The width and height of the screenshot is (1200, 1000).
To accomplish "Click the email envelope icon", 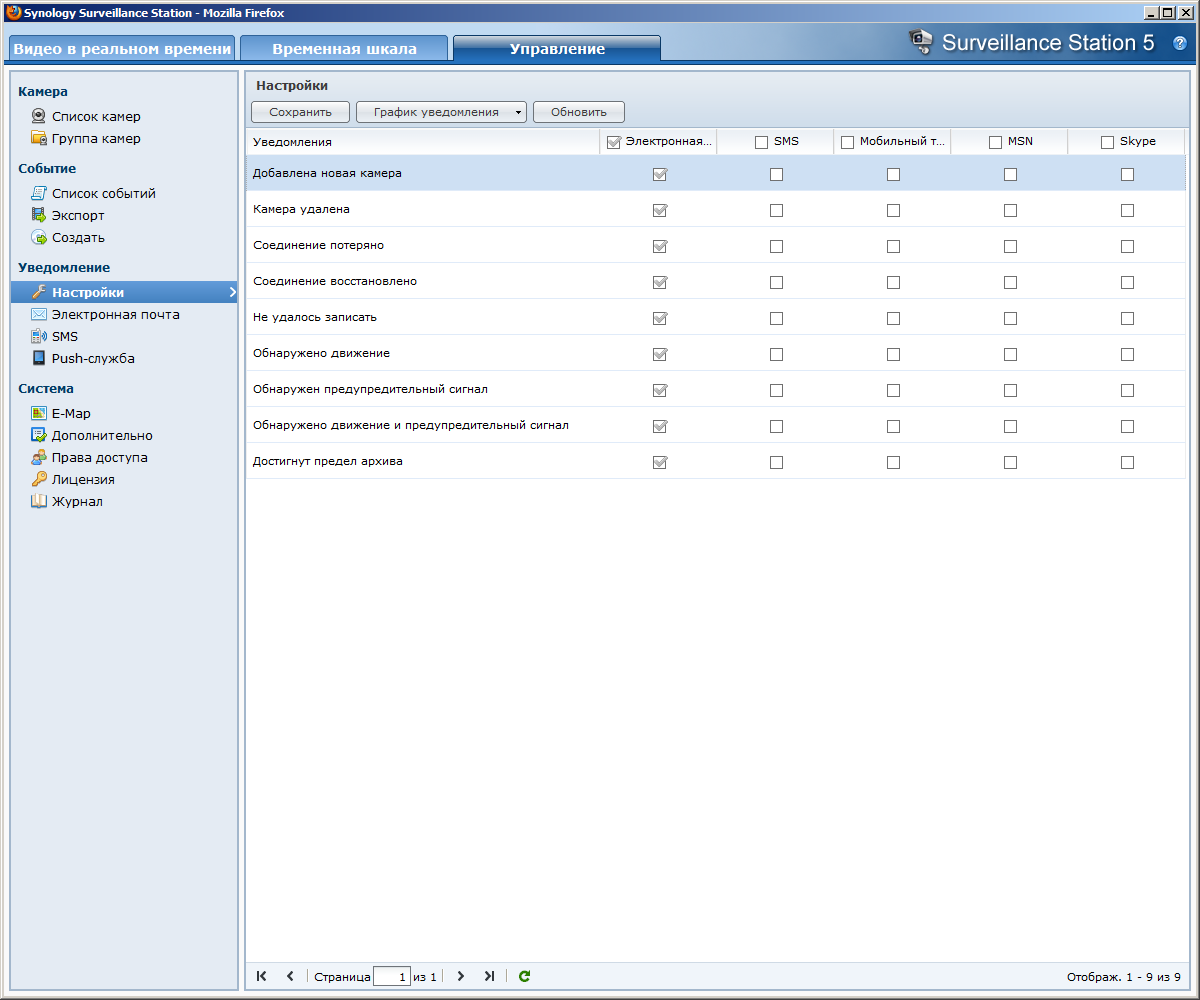I will coord(39,314).
